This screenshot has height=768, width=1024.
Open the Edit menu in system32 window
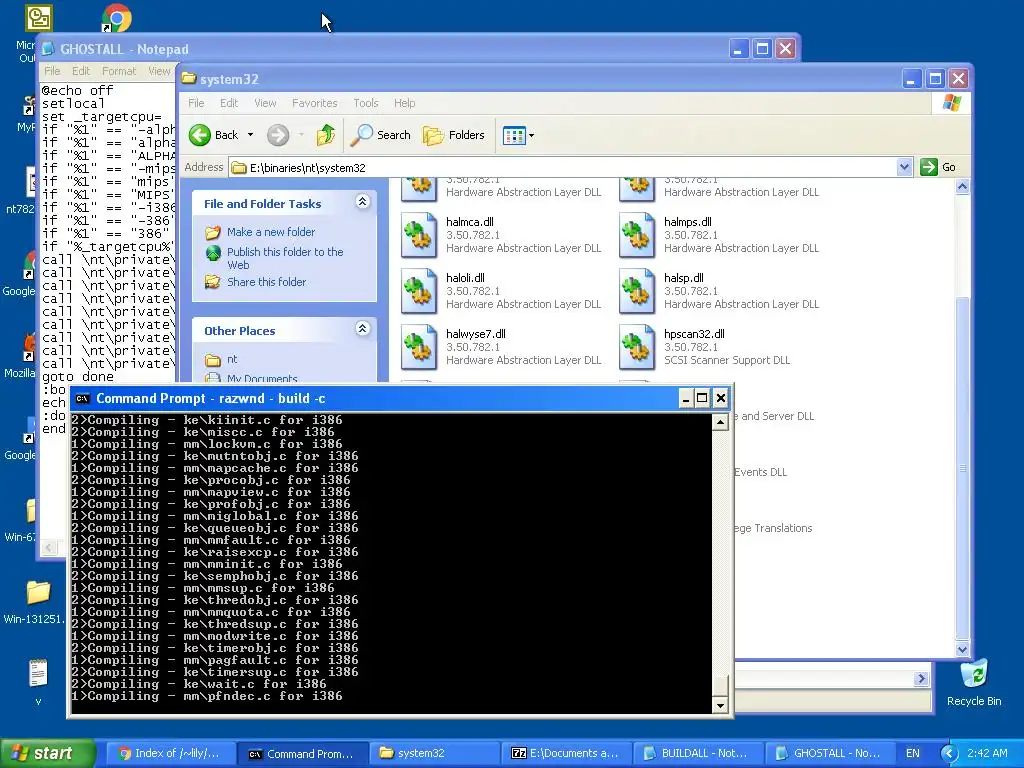(x=229, y=103)
